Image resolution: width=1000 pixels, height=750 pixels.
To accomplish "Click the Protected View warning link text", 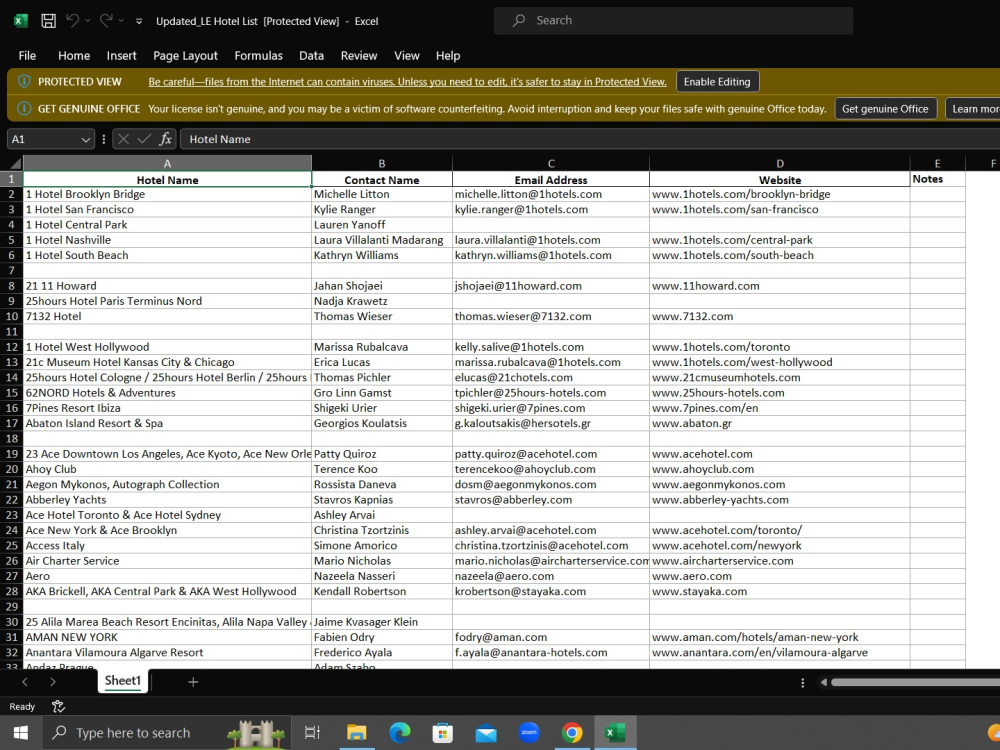I will point(407,82).
